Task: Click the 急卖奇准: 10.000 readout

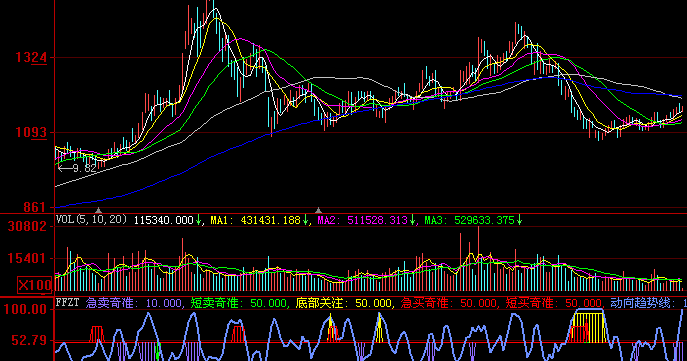Action: coord(133,303)
